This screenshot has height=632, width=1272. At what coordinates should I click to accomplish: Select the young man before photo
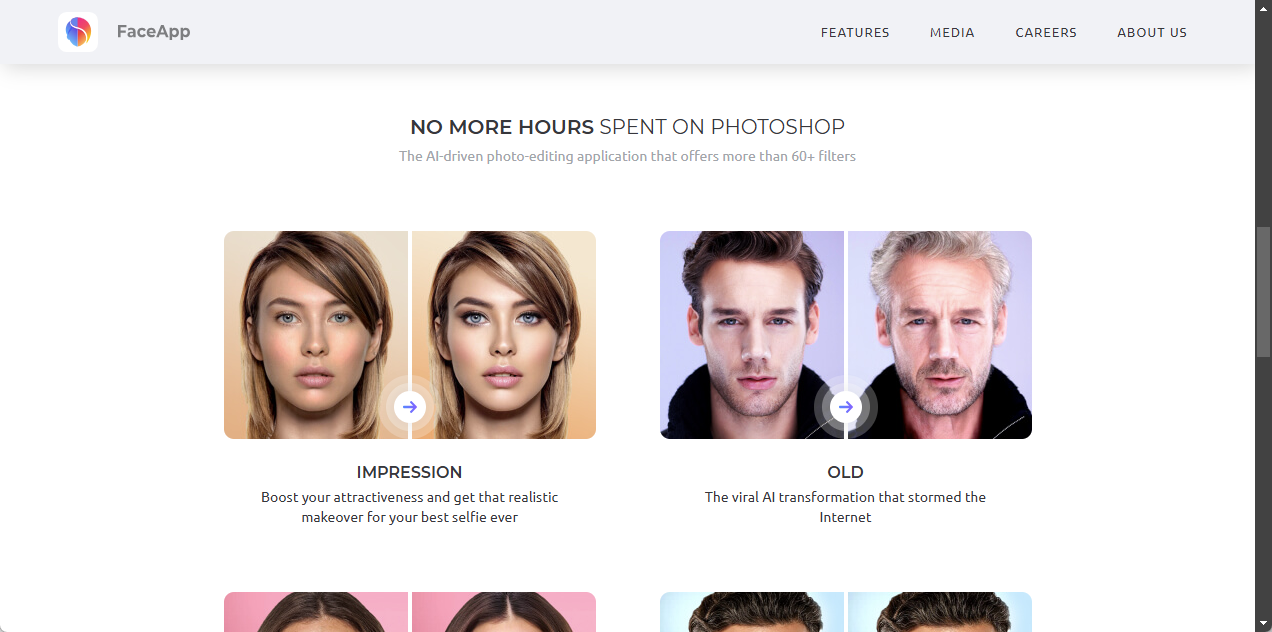click(752, 335)
